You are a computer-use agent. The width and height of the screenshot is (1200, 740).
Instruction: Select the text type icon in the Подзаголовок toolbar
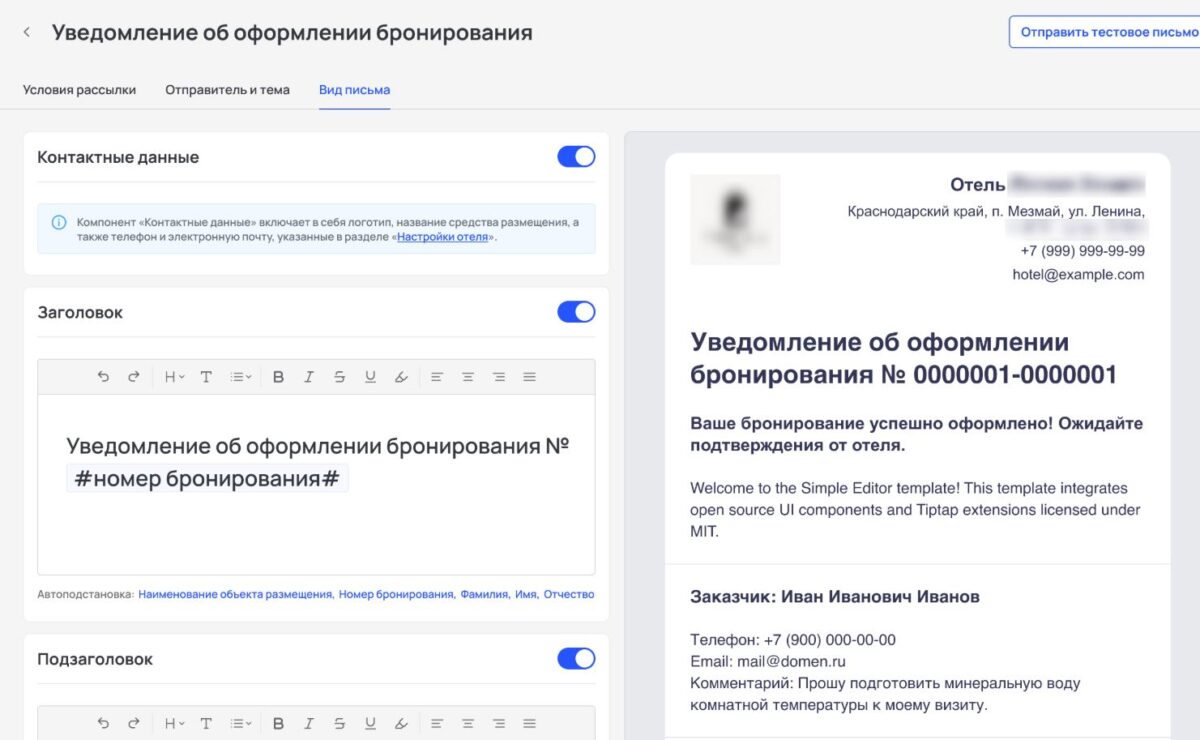(x=206, y=723)
